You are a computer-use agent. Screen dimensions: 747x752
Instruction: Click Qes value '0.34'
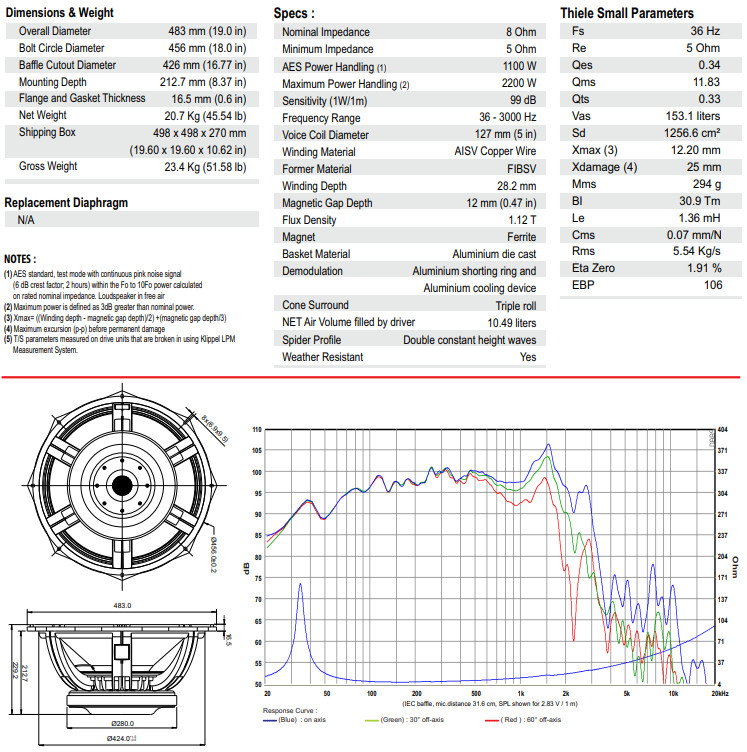[x=709, y=65]
